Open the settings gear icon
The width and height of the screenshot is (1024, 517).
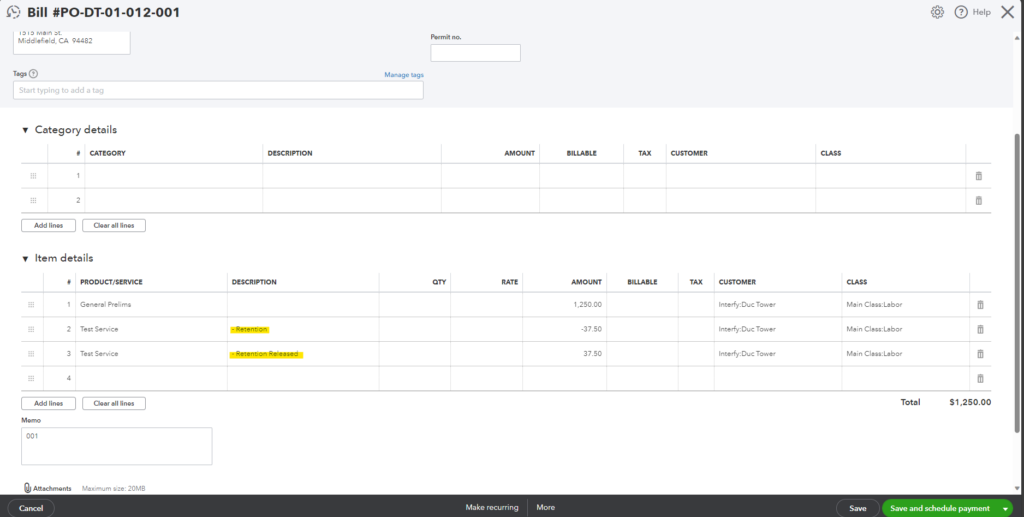click(x=937, y=12)
